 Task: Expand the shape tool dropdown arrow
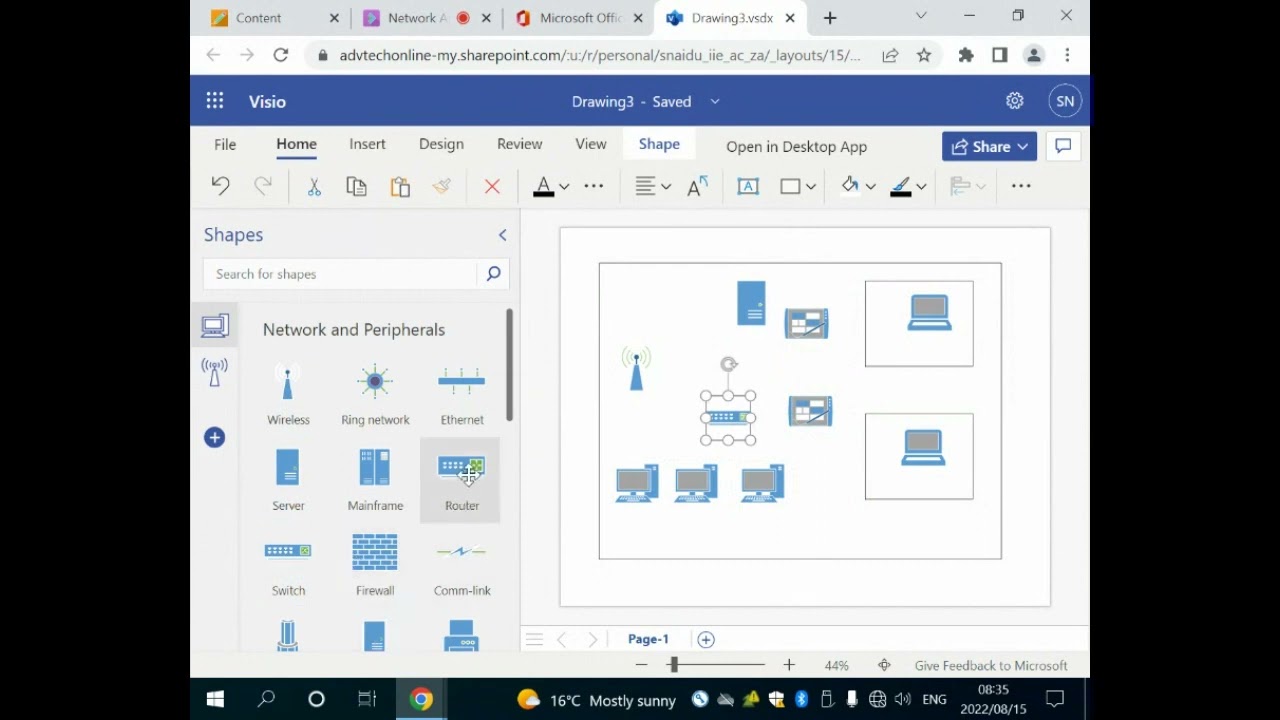tap(811, 187)
